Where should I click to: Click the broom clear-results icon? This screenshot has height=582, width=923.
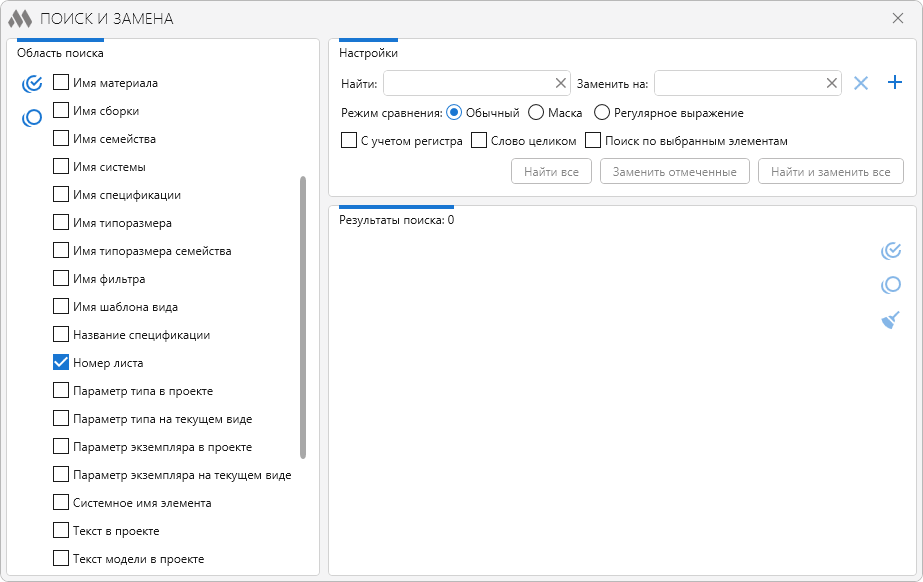point(890,319)
